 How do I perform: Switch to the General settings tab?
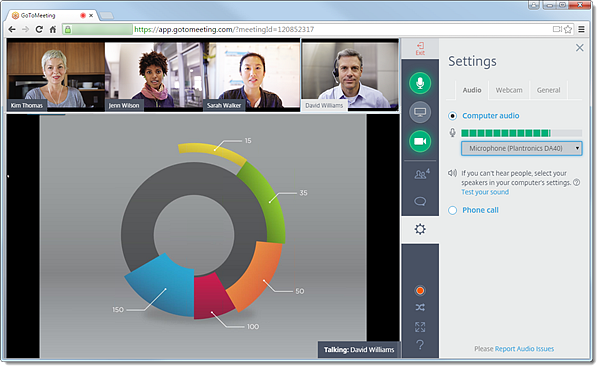[x=548, y=90]
